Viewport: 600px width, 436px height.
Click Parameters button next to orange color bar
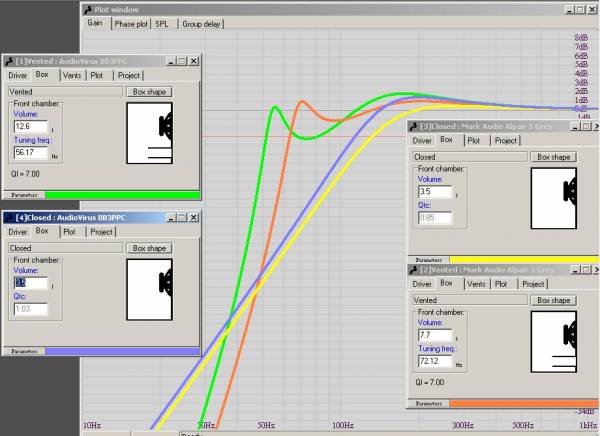pos(429,403)
